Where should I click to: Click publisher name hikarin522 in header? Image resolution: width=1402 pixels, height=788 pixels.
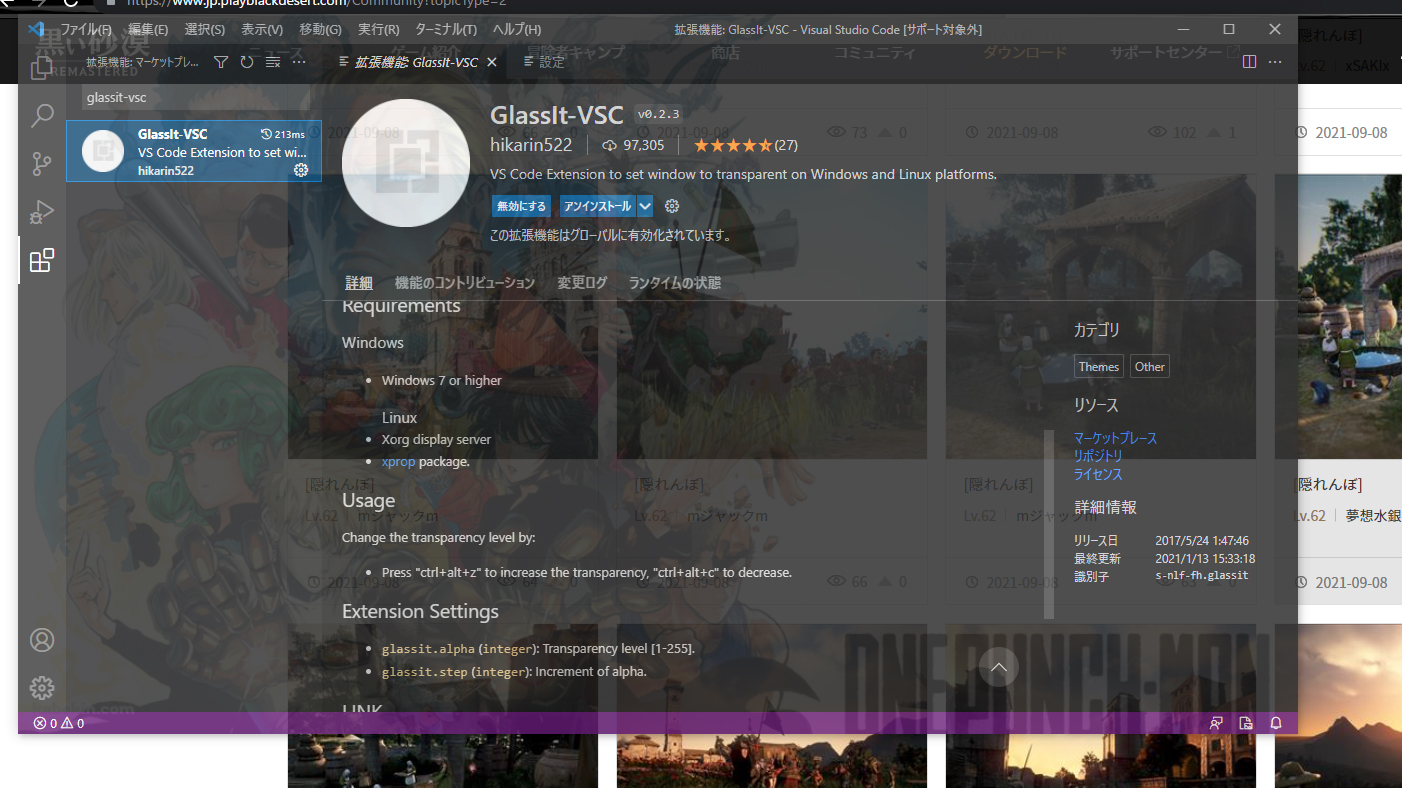coord(531,145)
